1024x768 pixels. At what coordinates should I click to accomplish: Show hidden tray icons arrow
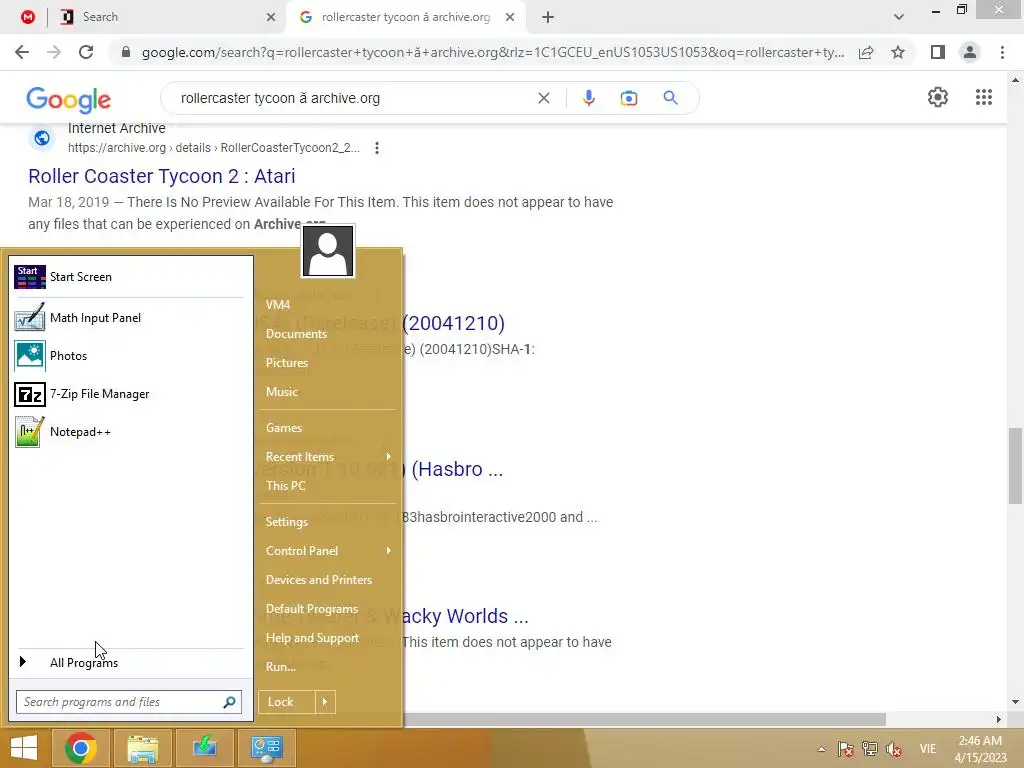tap(822, 749)
